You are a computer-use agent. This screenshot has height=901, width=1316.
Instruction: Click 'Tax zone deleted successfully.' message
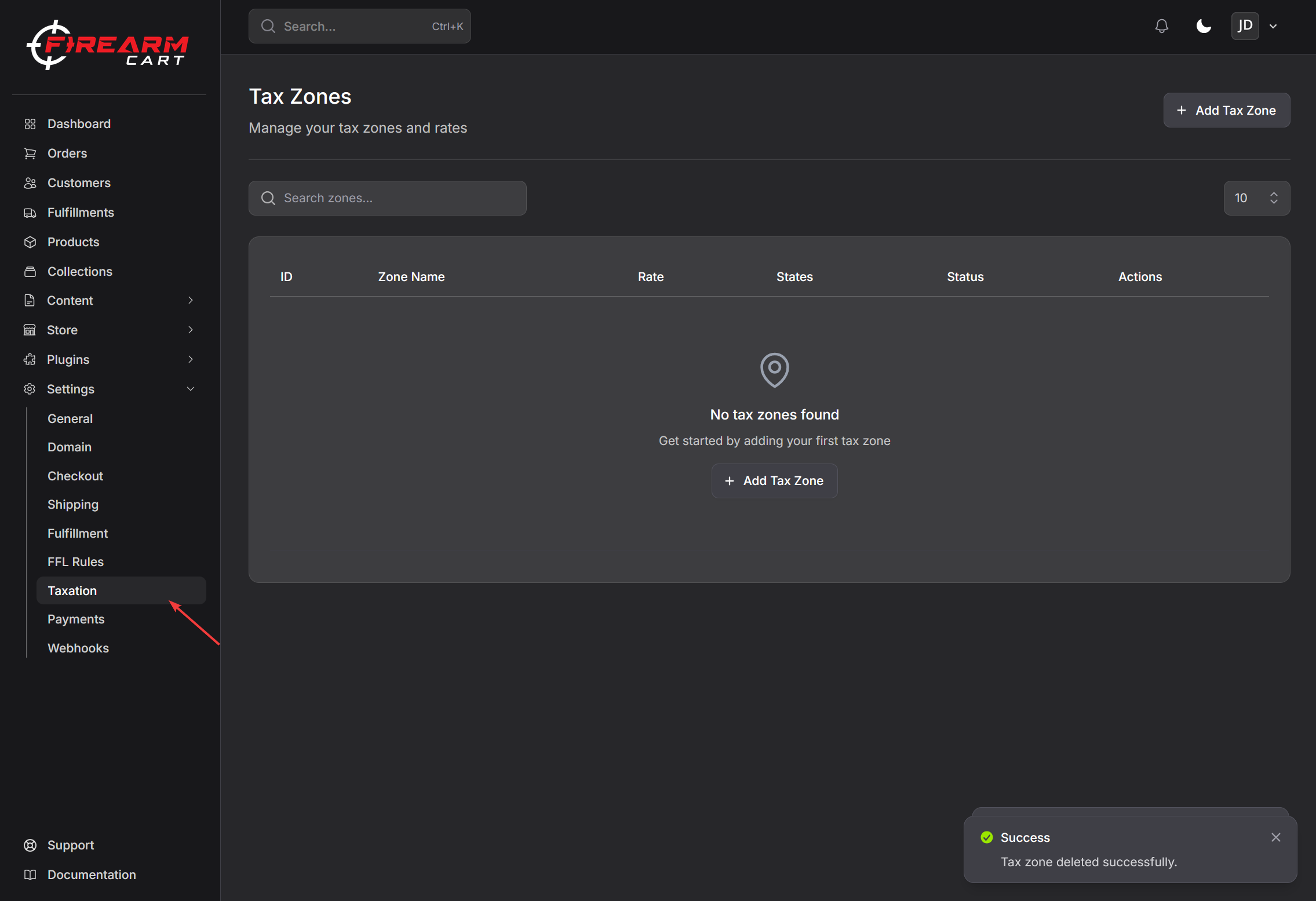1089,862
